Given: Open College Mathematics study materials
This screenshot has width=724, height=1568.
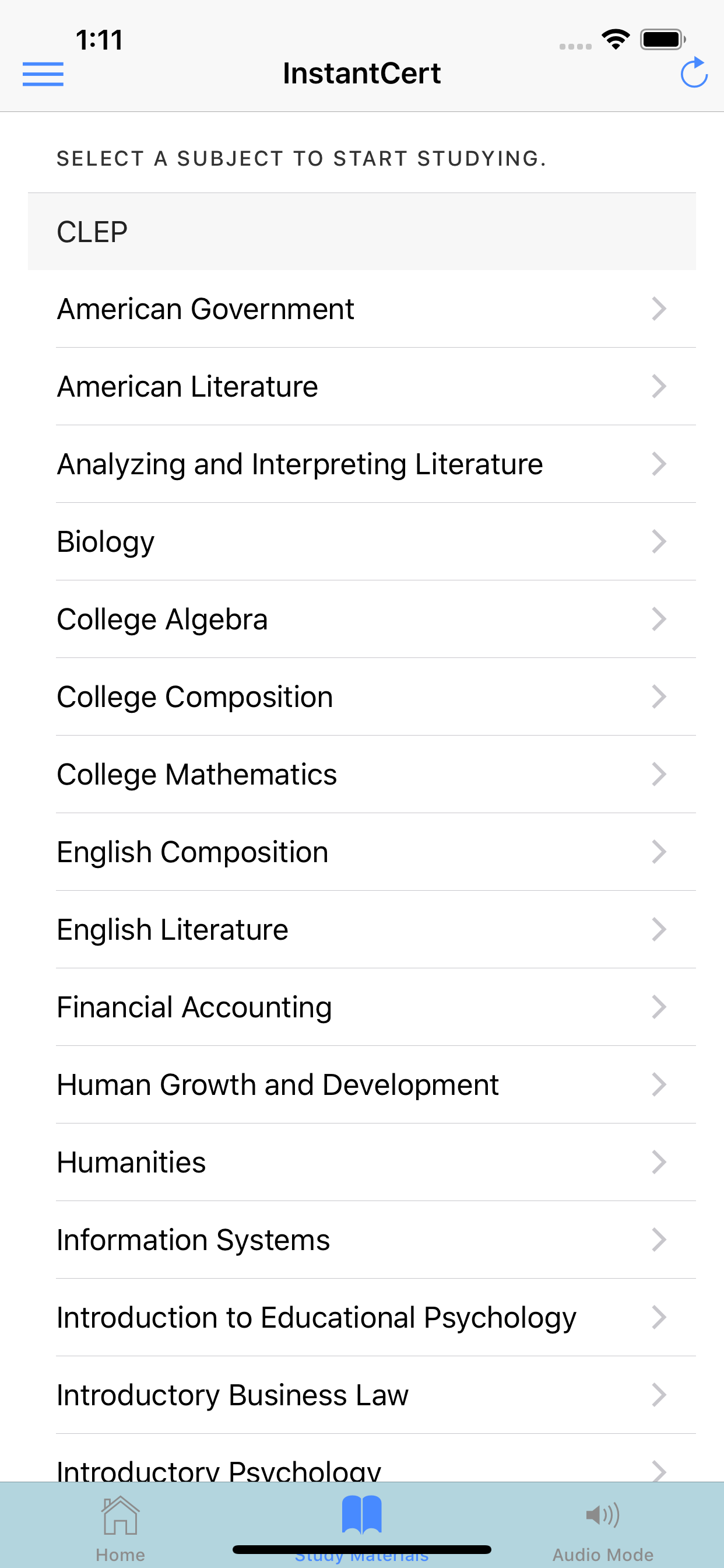Looking at the screenshot, I should pyautogui.click(x=196, y=775).
